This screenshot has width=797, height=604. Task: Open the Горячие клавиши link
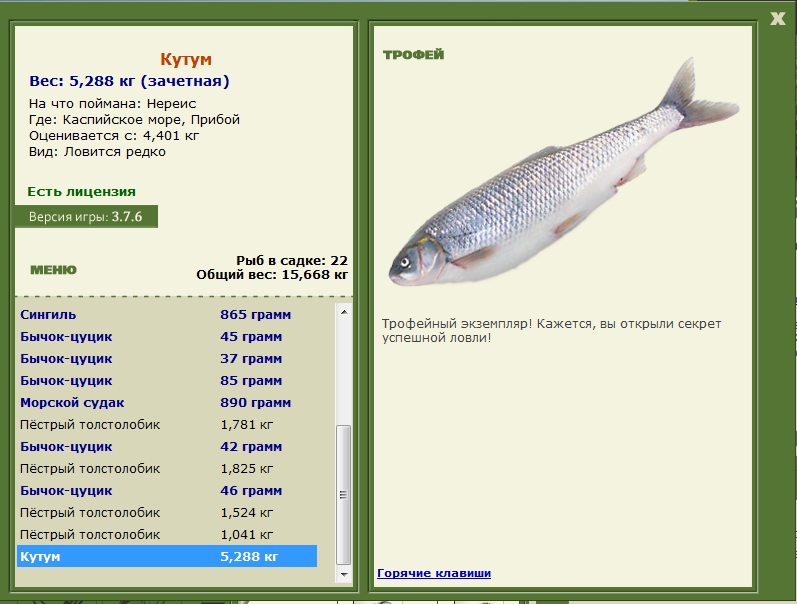(434, 573)
